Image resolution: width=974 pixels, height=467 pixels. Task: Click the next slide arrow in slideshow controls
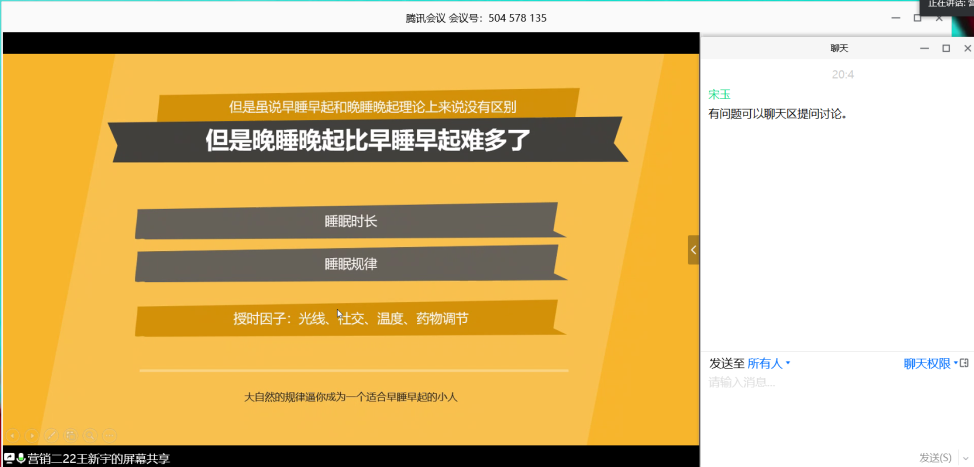[x=32, y=435]
